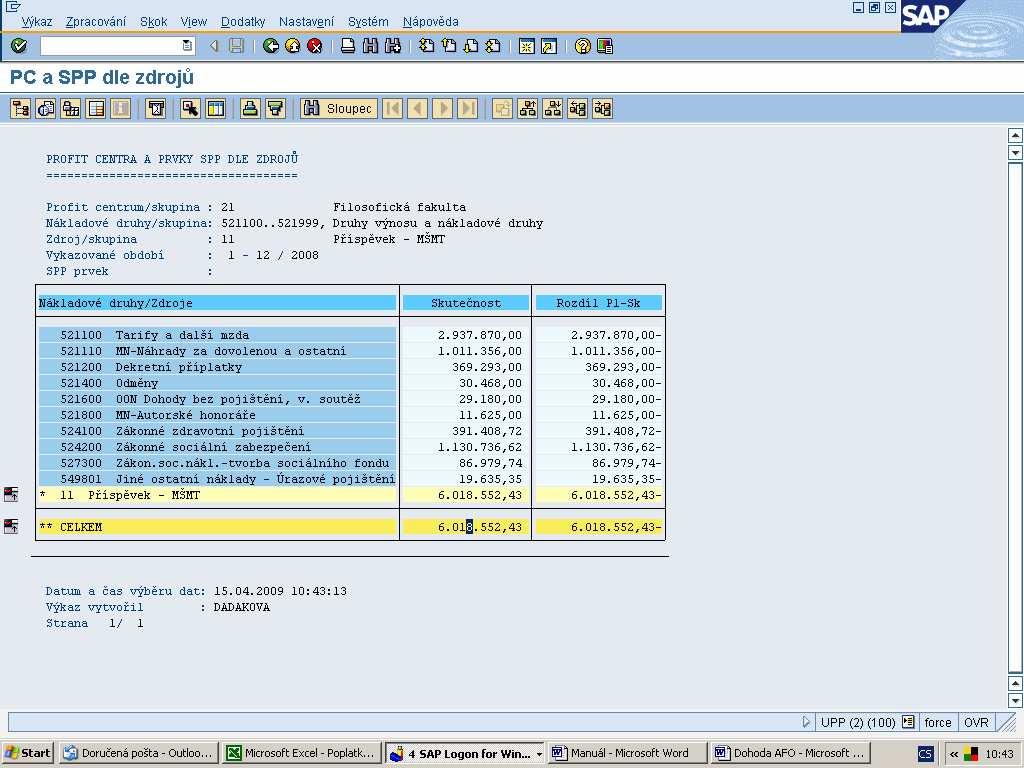Click the second report toolbar icon with globe
Image resolution: width=1024 pixels, height=768 pixels.
tap(46, 108)
